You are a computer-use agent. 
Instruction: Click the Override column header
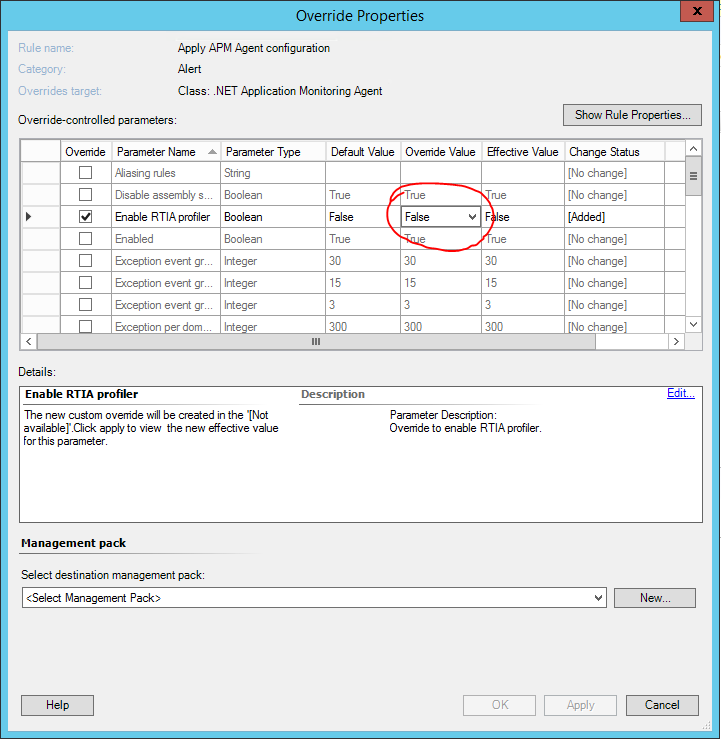click(86, 152)
